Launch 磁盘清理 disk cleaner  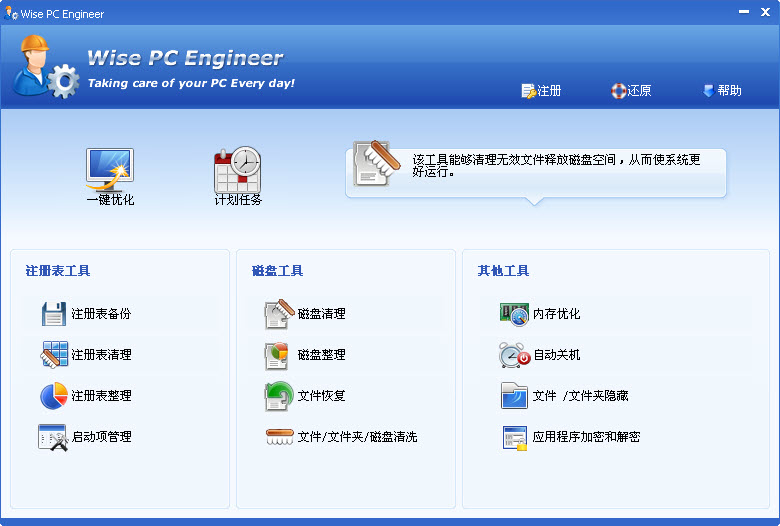pyautogui.click(x=321, y=314)
